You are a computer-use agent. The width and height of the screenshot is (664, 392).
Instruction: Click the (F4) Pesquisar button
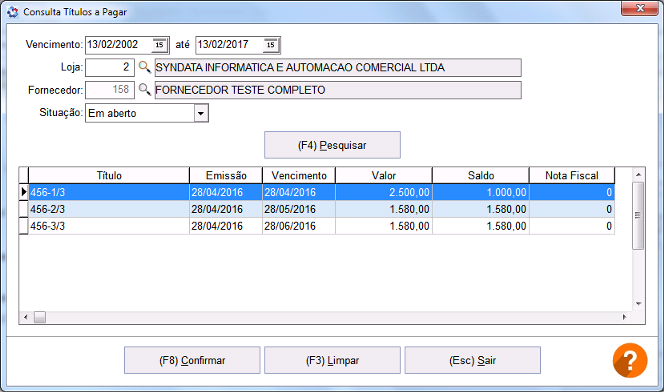[332, 145]
